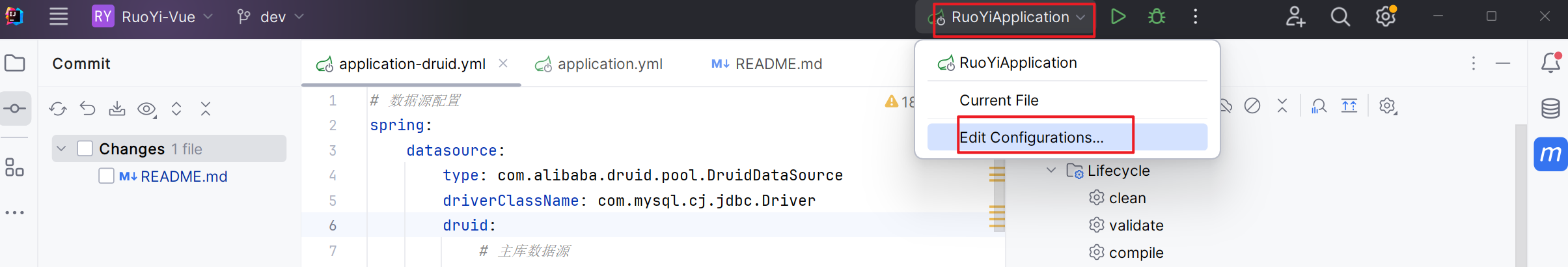Click 'com.alibaba.druid.pool.DruidDataSource' value
Screen dimensions: 1568x267
[670, 175]
